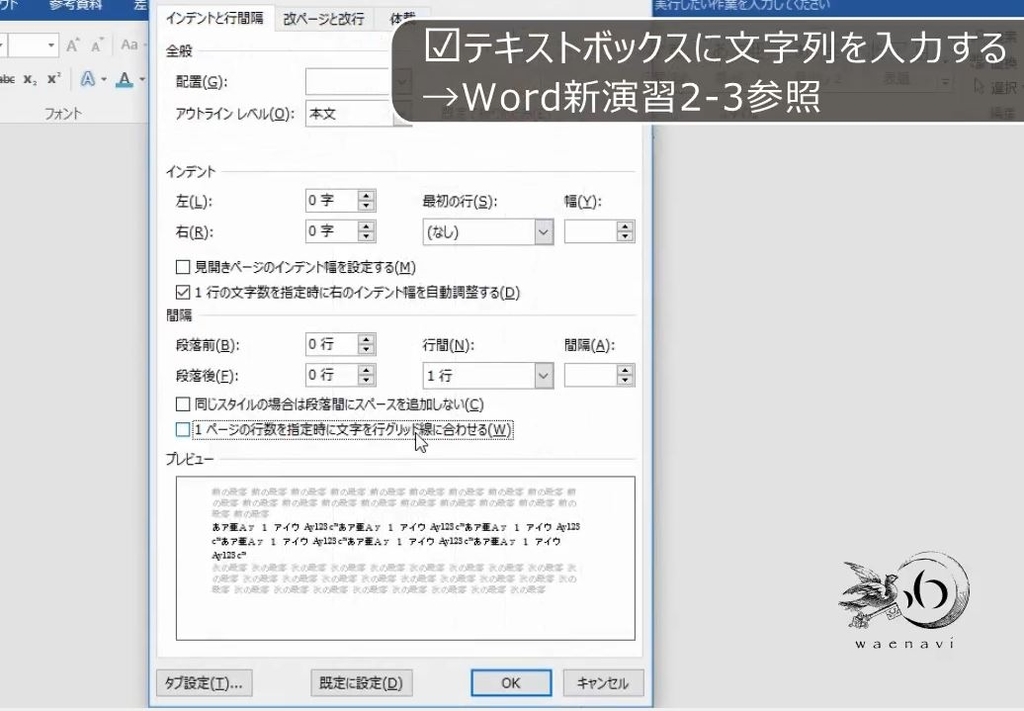Check snap to line grid checkbox (W)
This screenshot has width=1024, height=711.
(183, 430)
